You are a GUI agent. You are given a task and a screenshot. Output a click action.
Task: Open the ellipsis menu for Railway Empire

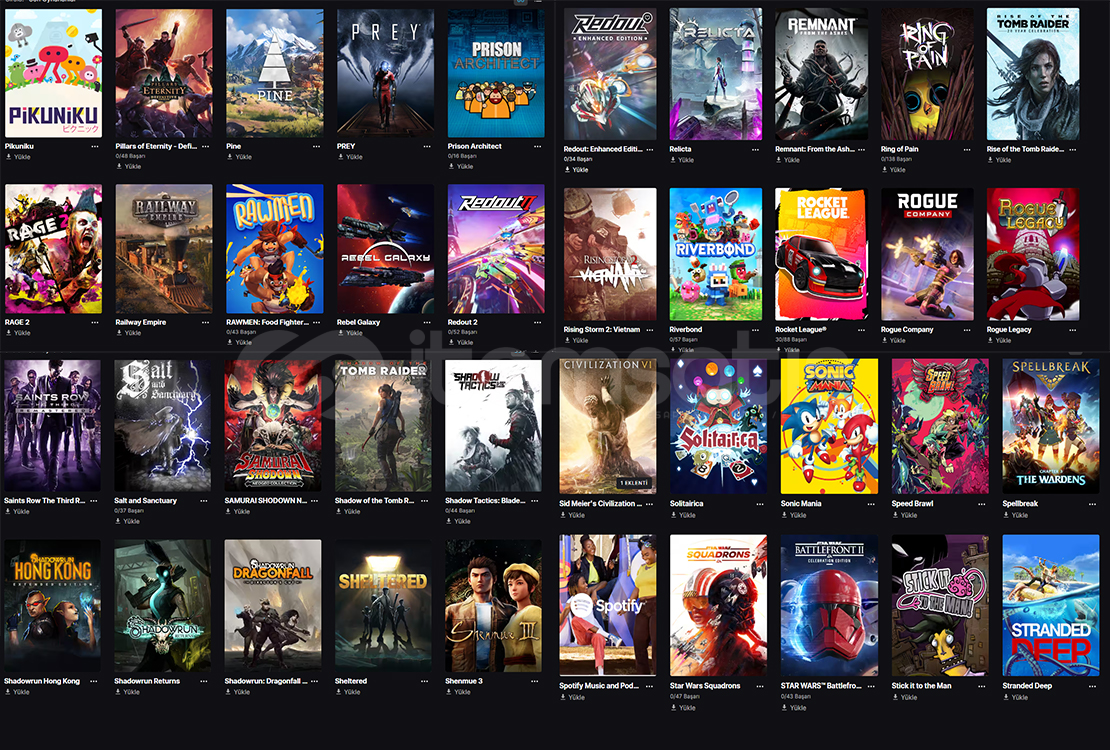[205, 322]
